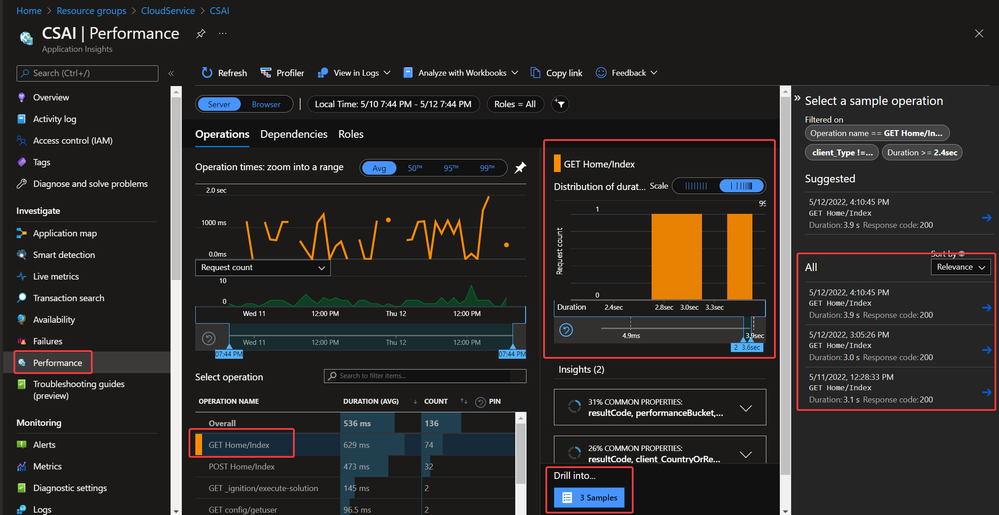The width and height of the screenshot is (999, 515).
Task: Open Logs in sidebar
Action: [x=42, y=509]
